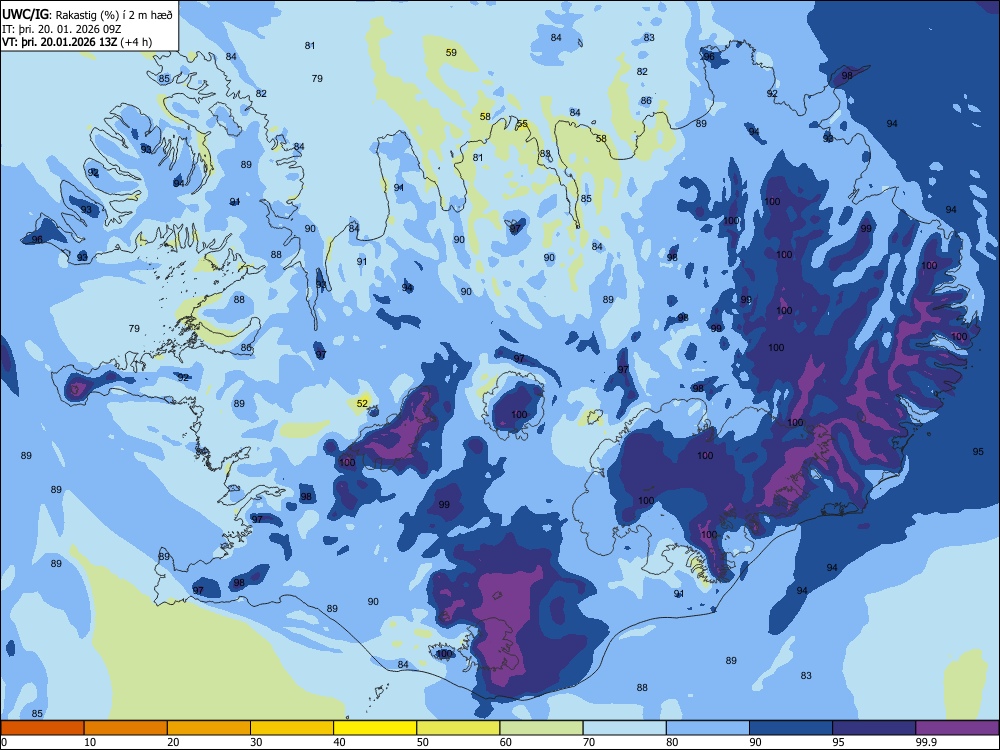Image resolution: width=1000 pixels, height=750 pixels.
Task: Select the 20–30 legend color band
Action: [209, 728]
